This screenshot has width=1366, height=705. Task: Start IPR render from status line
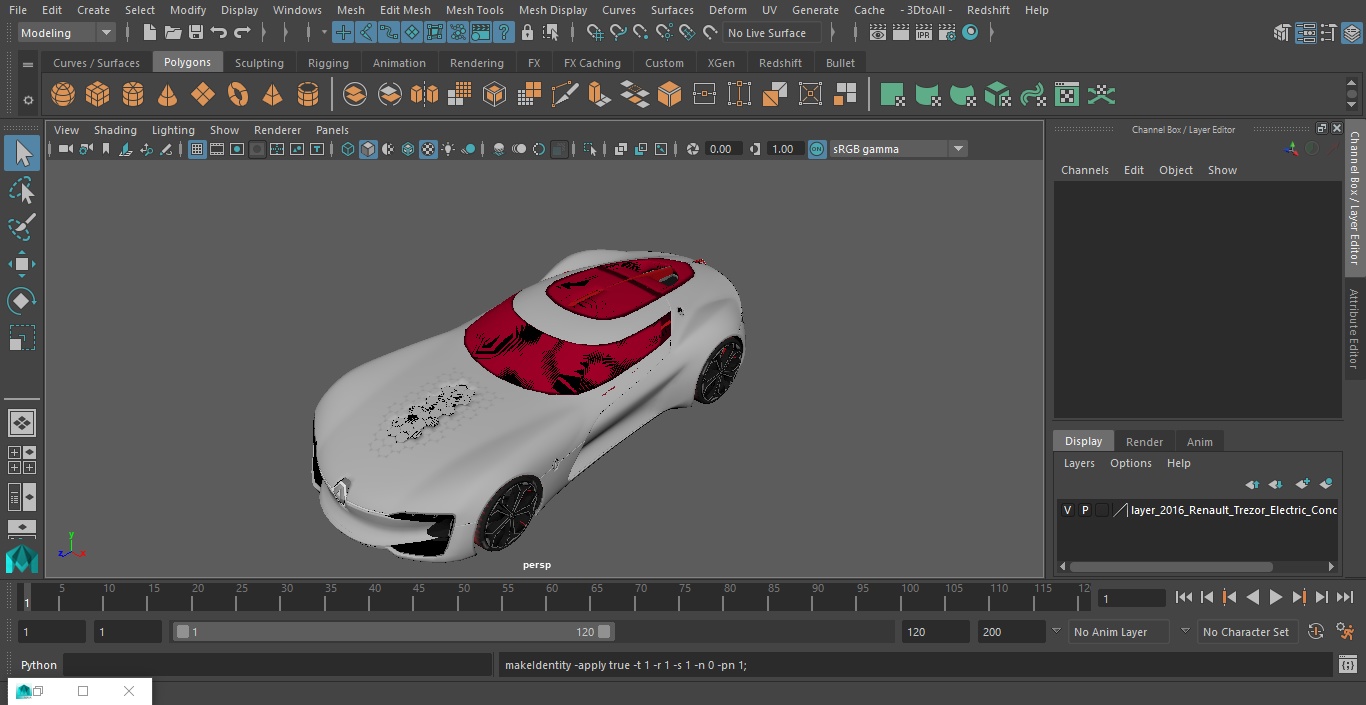point(923,33)
